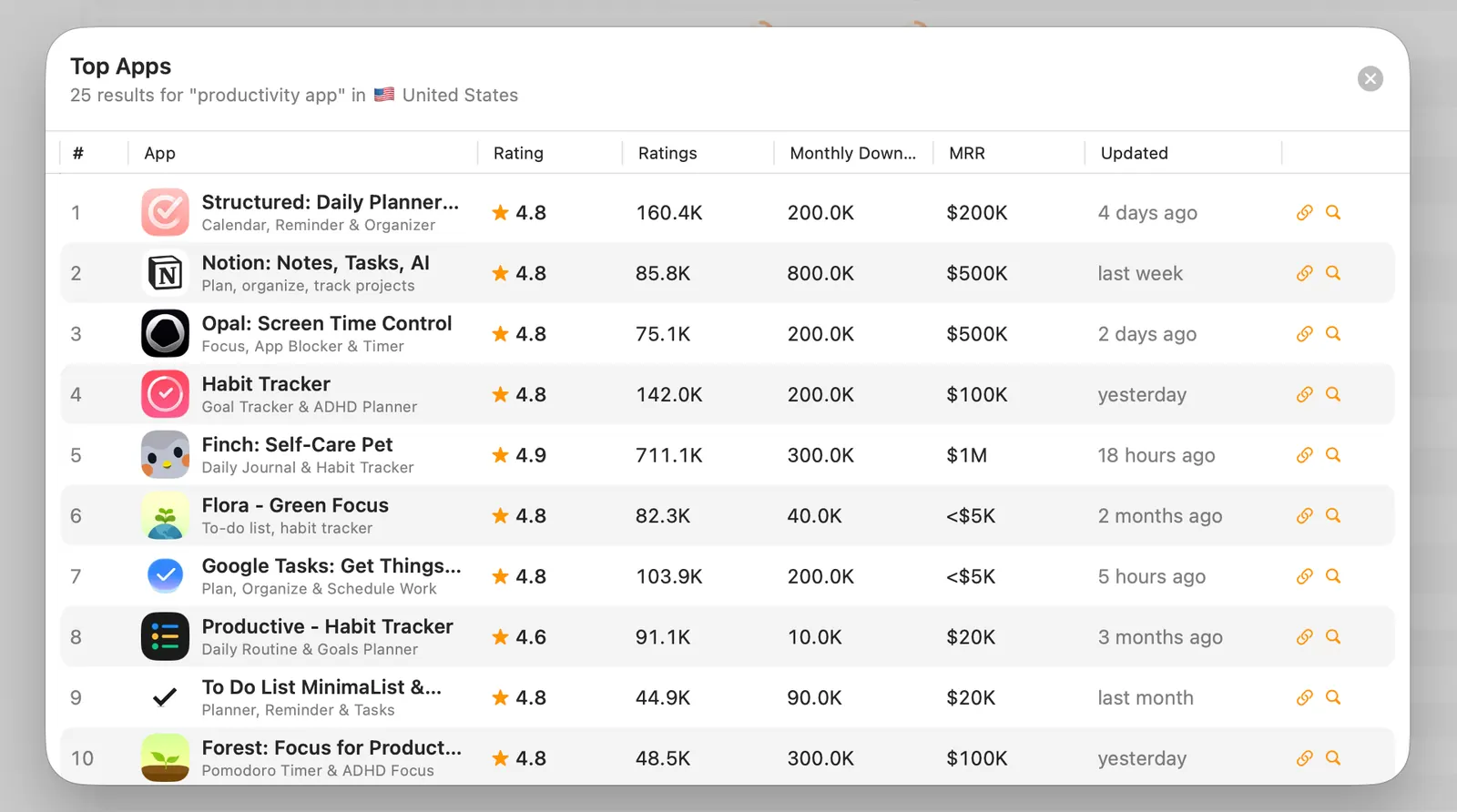Click the magnifier icon in Habit Tracker row
This screenshot has height=812, width=1457.
pos(1333,394)
